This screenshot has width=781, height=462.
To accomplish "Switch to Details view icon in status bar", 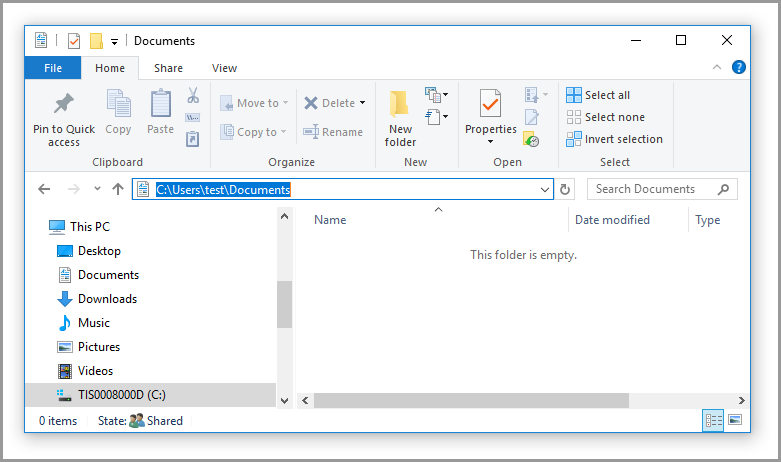I will (713, 421).
